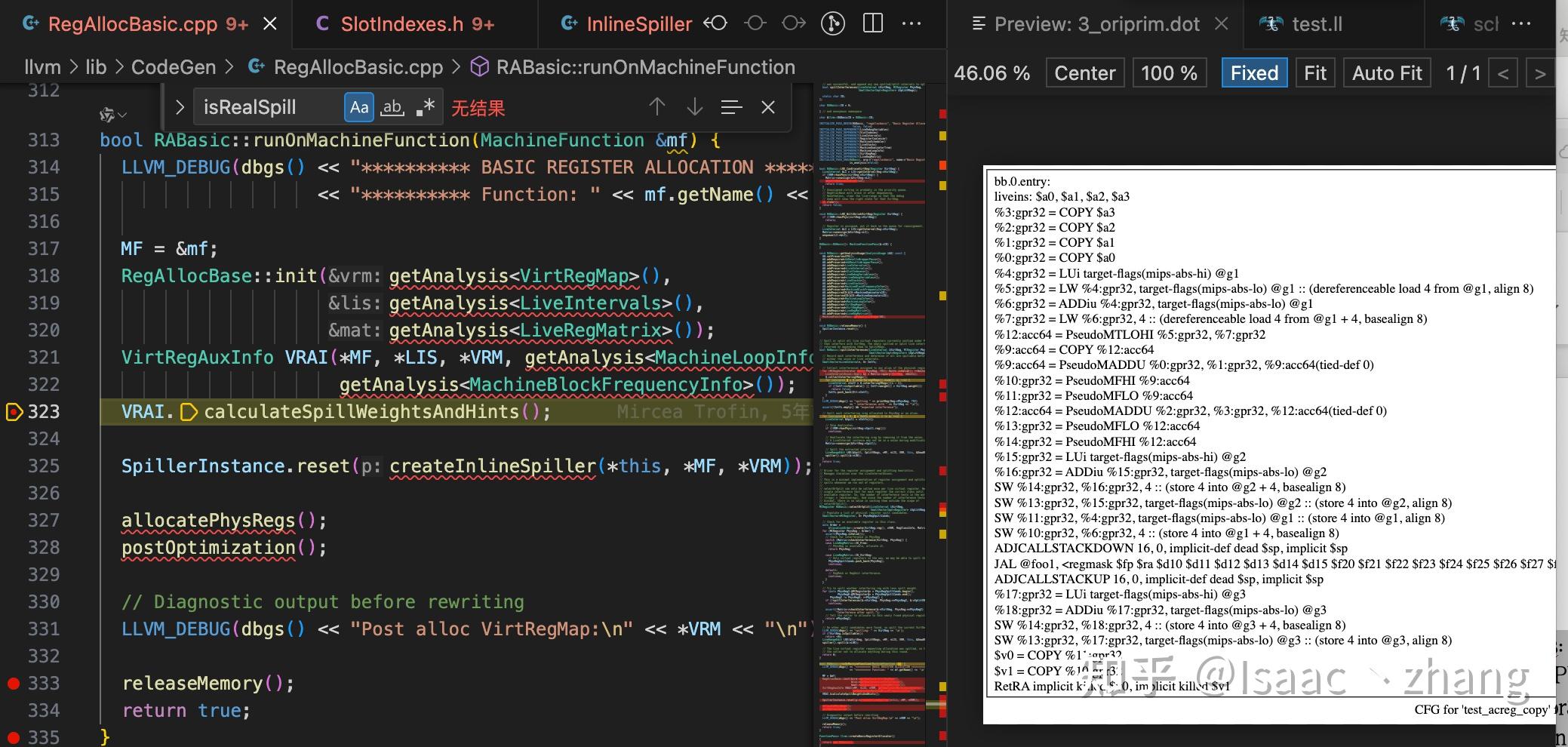Split the editor right
Viewport: 1568px width, 747px height.
pos(872,24)
